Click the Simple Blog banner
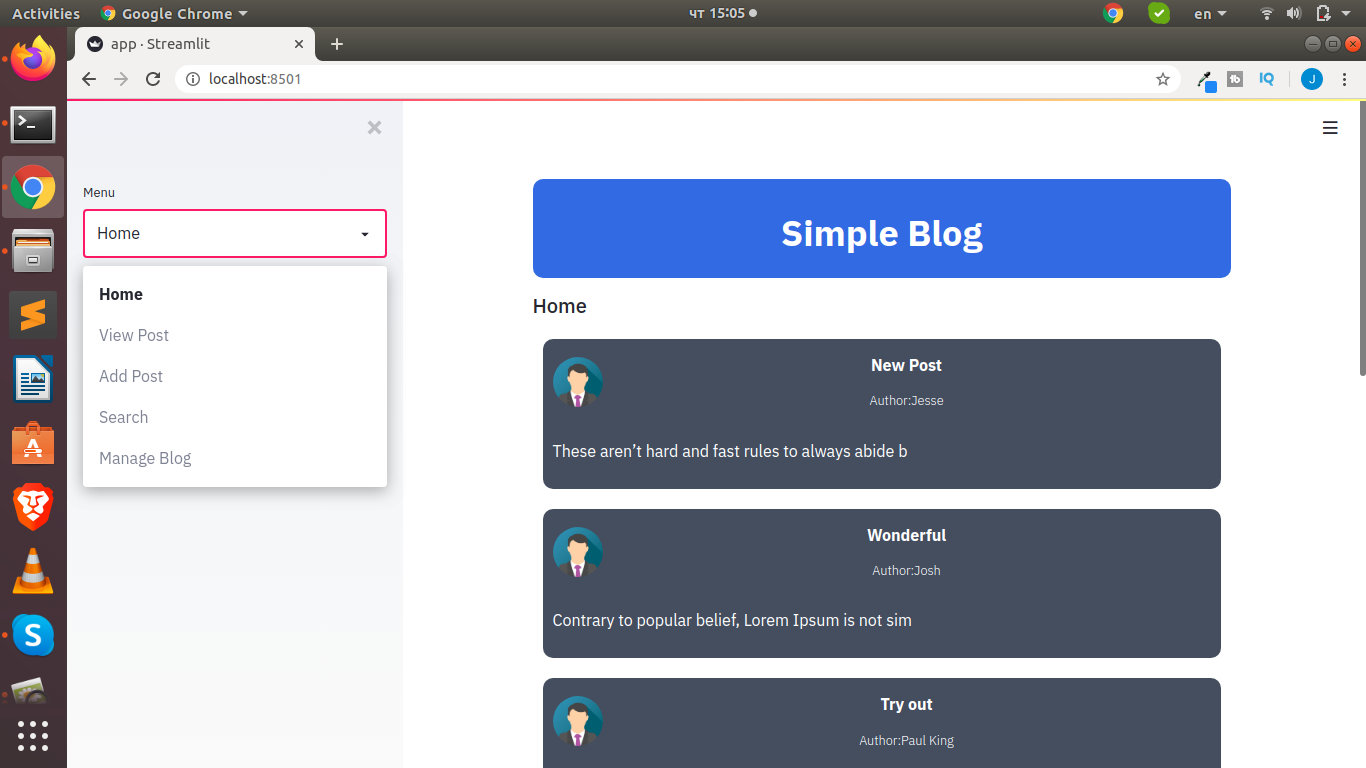1366x768 pixels. (x=882, y=229)
